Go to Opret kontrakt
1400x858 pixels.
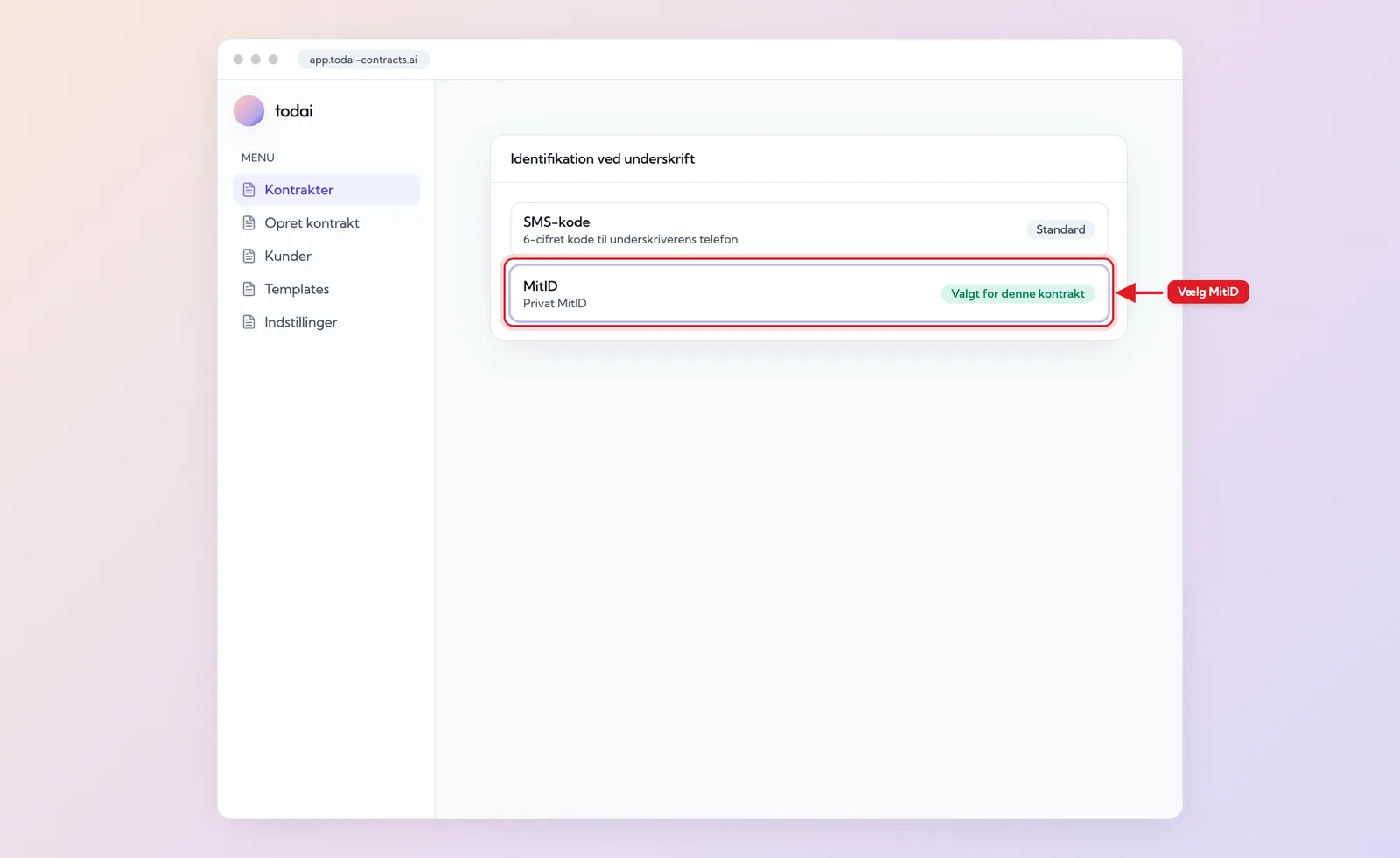pyautogui.click(x=326, y=222)
